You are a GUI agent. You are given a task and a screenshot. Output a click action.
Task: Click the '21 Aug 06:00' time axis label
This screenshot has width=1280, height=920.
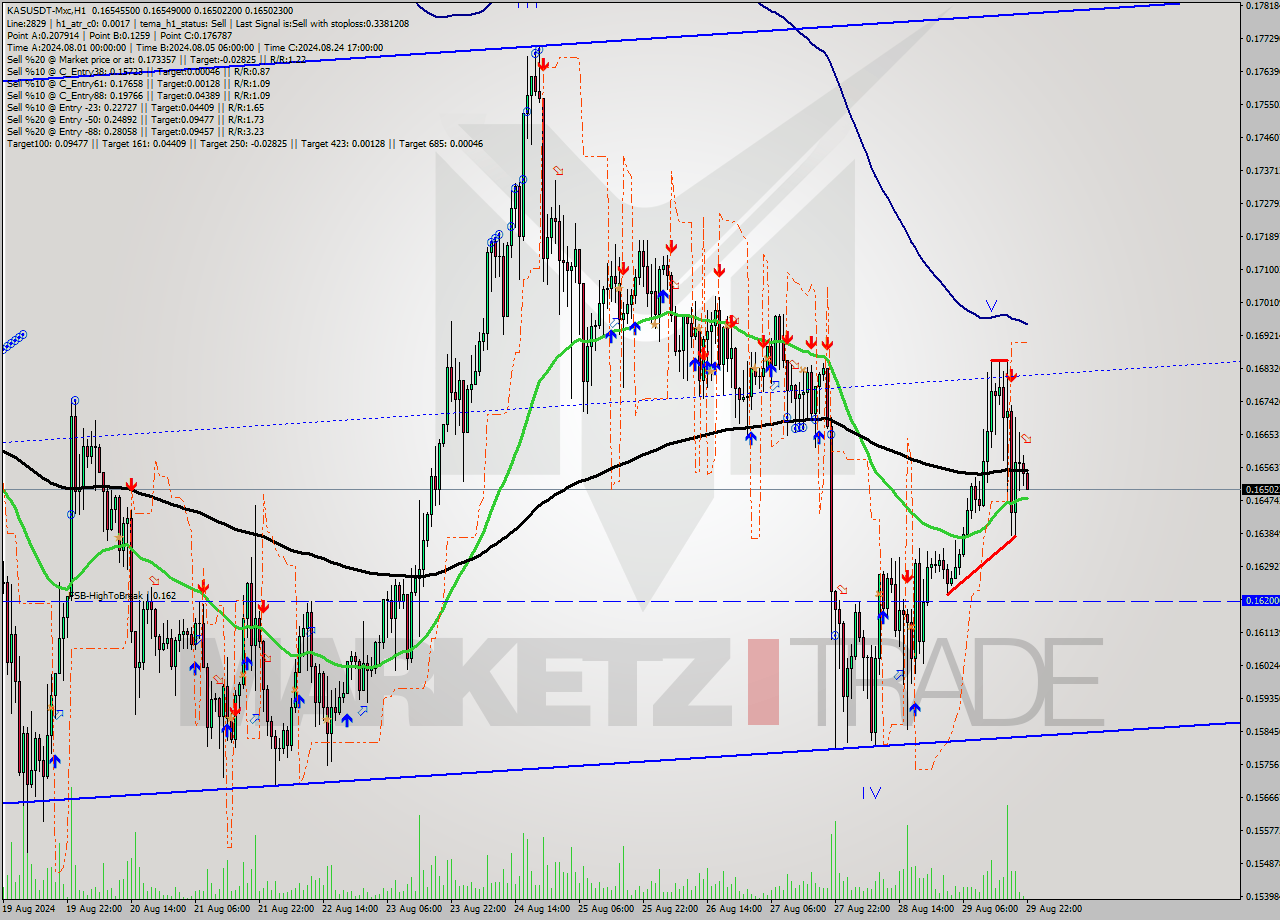221,909
